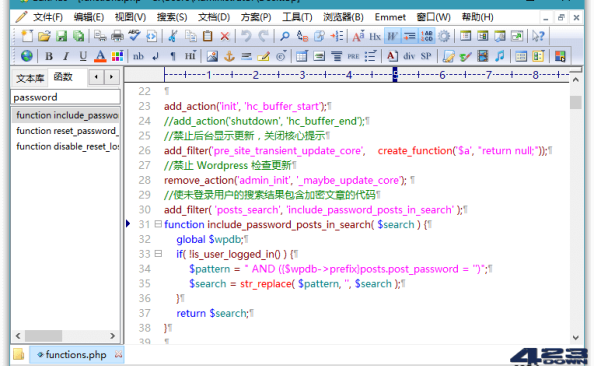Select function reset_password list entry

[x=66, y=131]
